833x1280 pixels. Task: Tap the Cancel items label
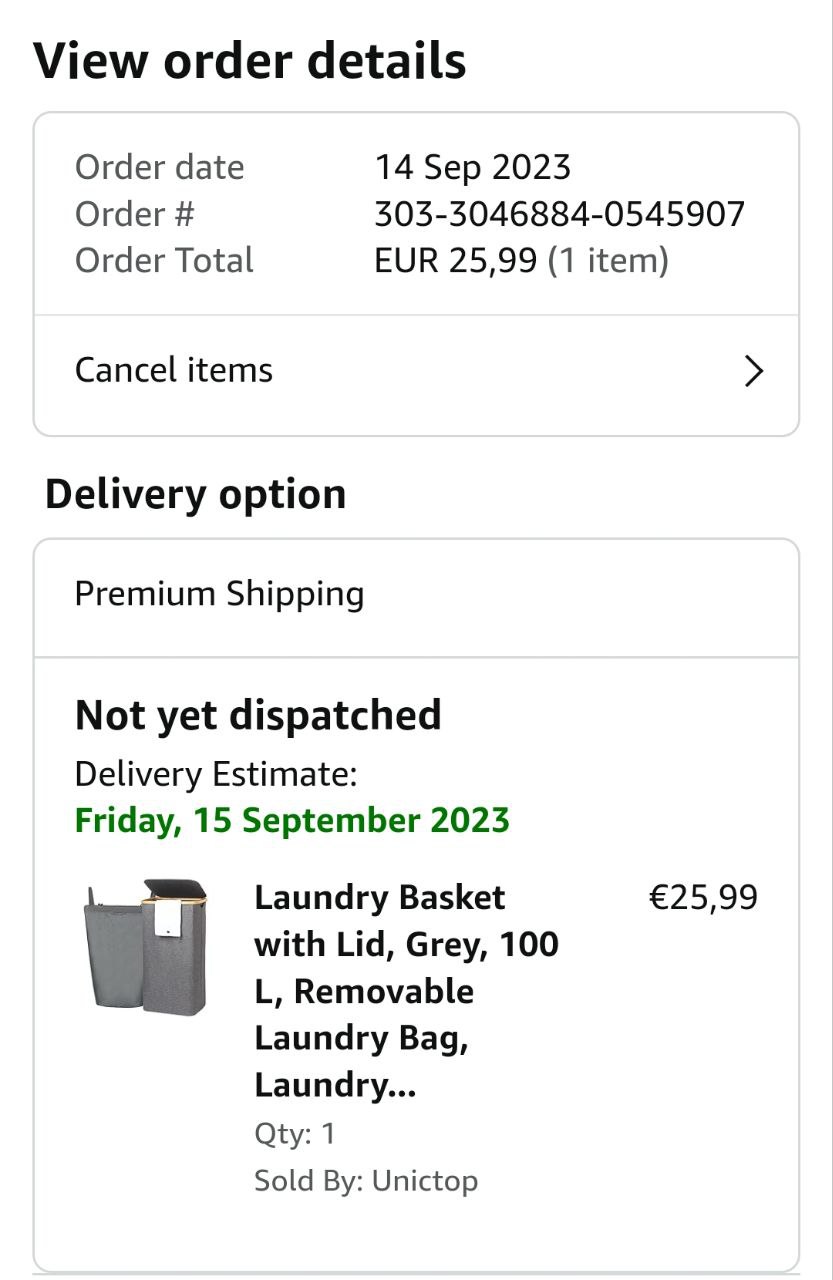174,370
